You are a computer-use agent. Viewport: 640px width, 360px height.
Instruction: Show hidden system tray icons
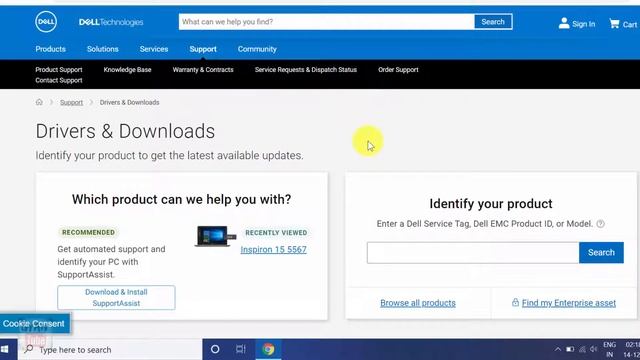558,349
